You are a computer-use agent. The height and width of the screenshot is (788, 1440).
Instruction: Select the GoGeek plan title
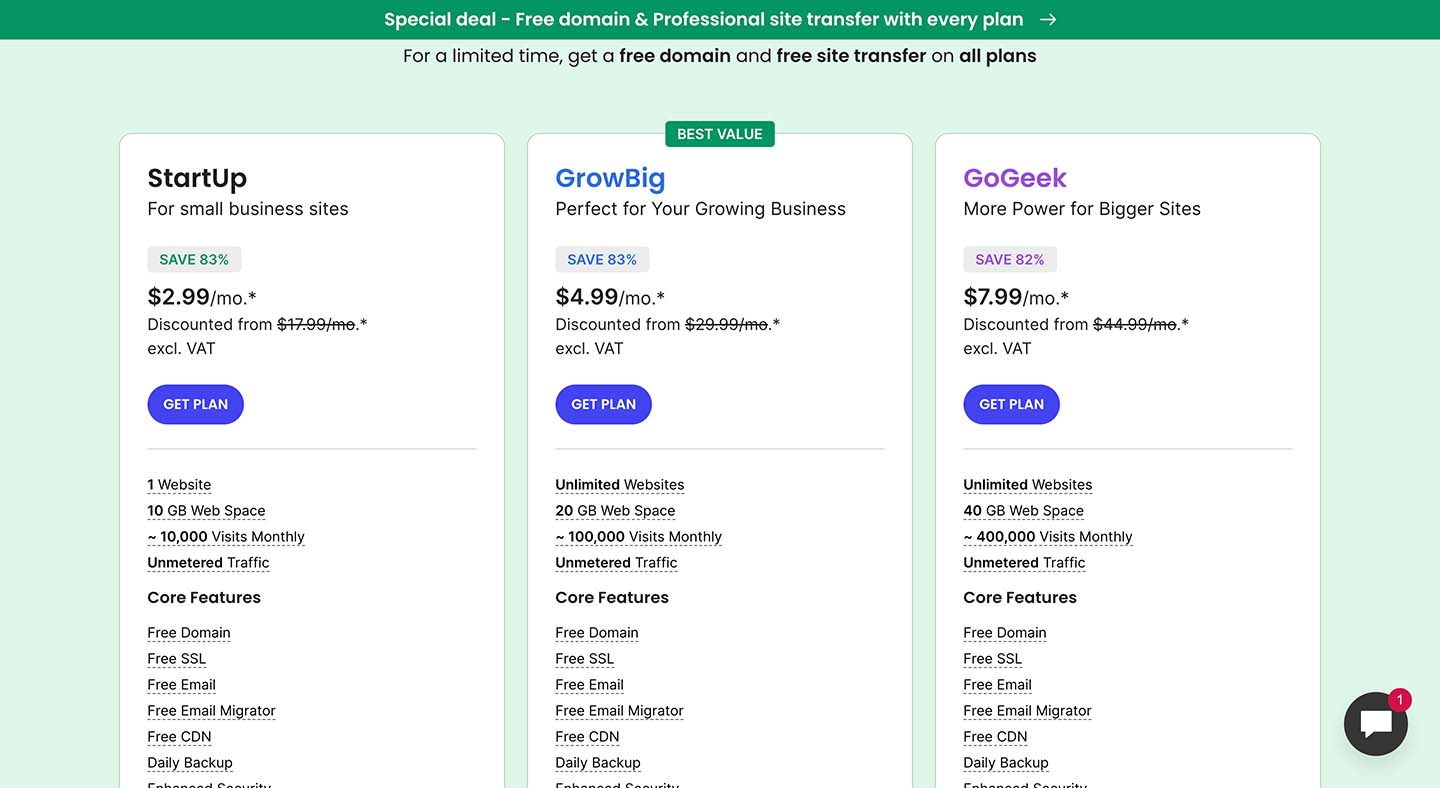pyautogui.click(x=1015, y=178)
